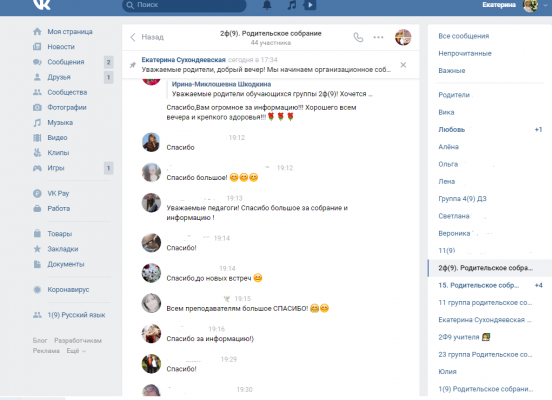
Task: Click the Поиск search field
Action: click(184, 5)
